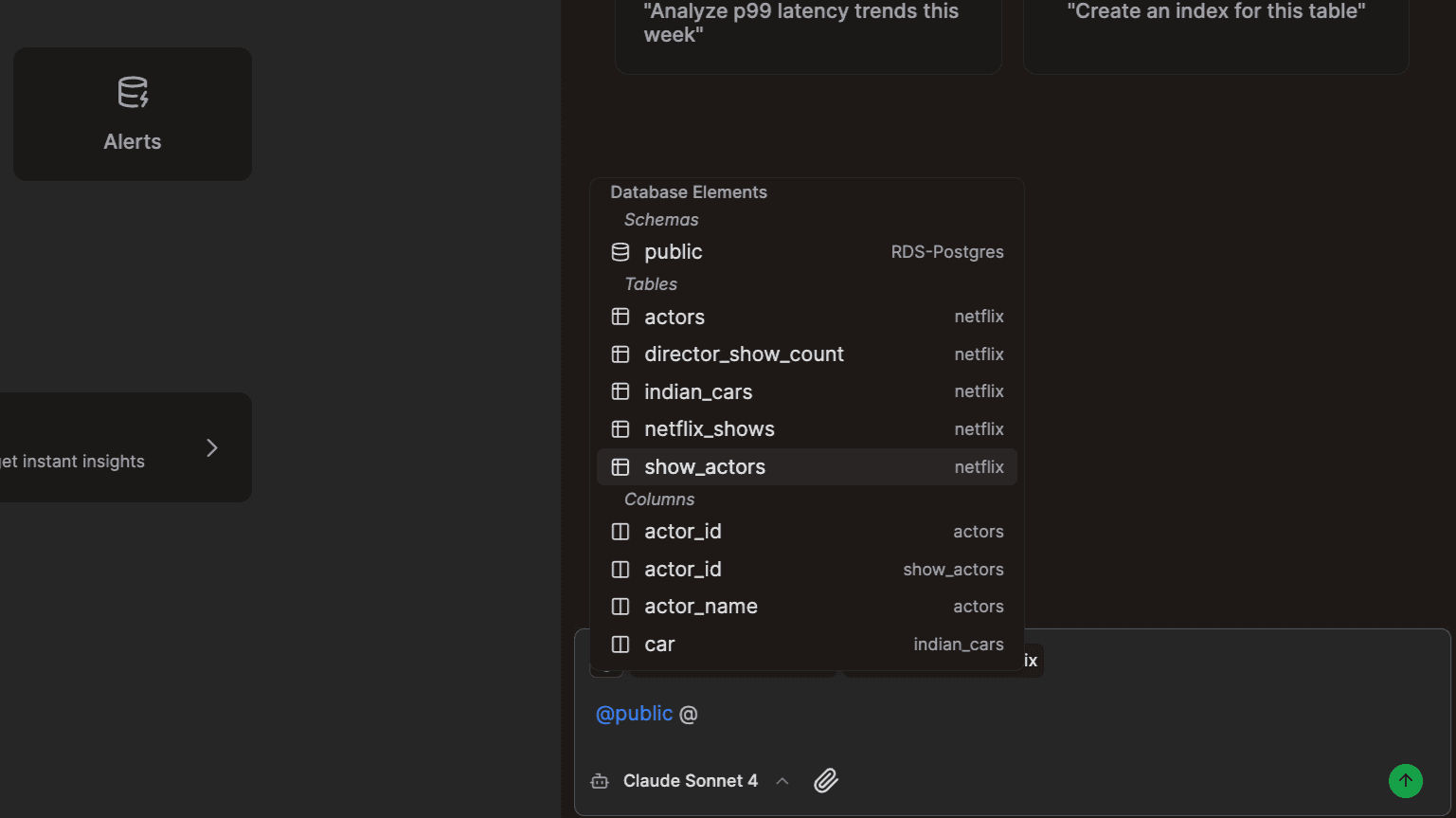Viewport: 1456px width, 818px height.
Task: Choose the indian_cars table item
Action: tap(807, 391)
